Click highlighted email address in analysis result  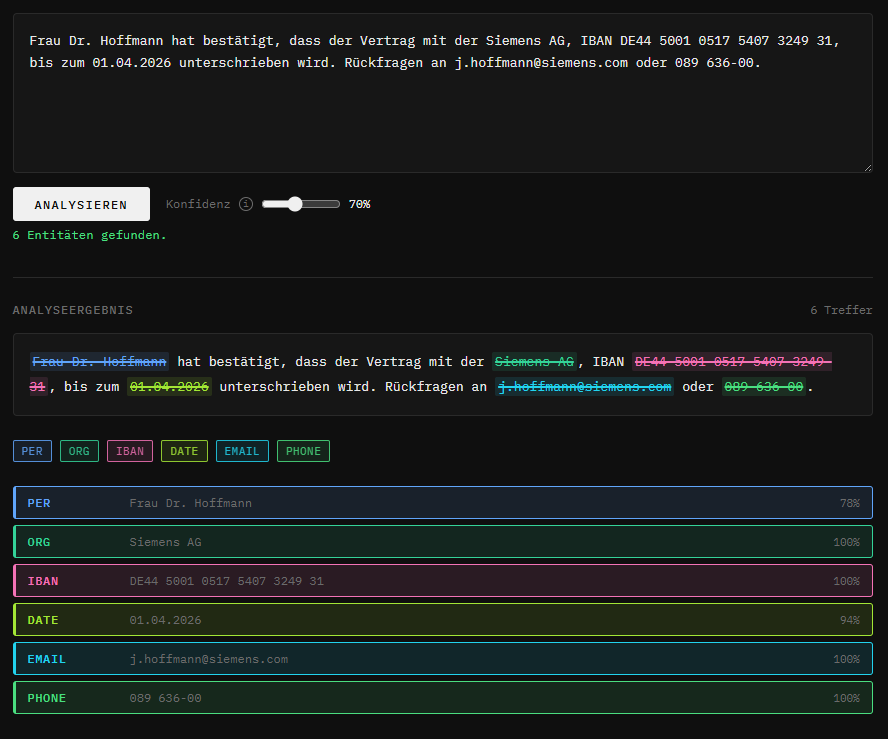(x=585, y=387)
